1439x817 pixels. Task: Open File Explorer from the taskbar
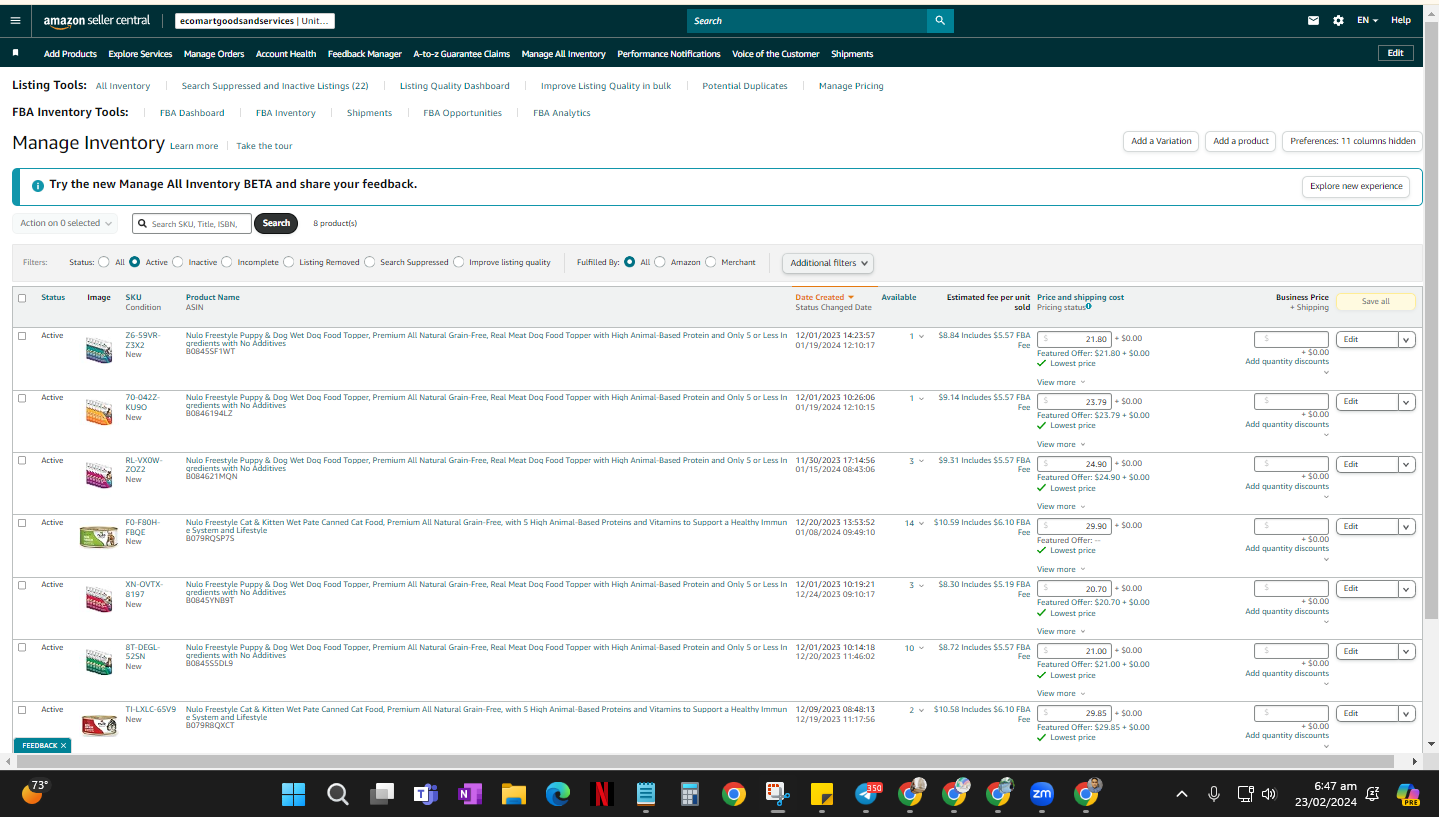(x=513, y=795)
